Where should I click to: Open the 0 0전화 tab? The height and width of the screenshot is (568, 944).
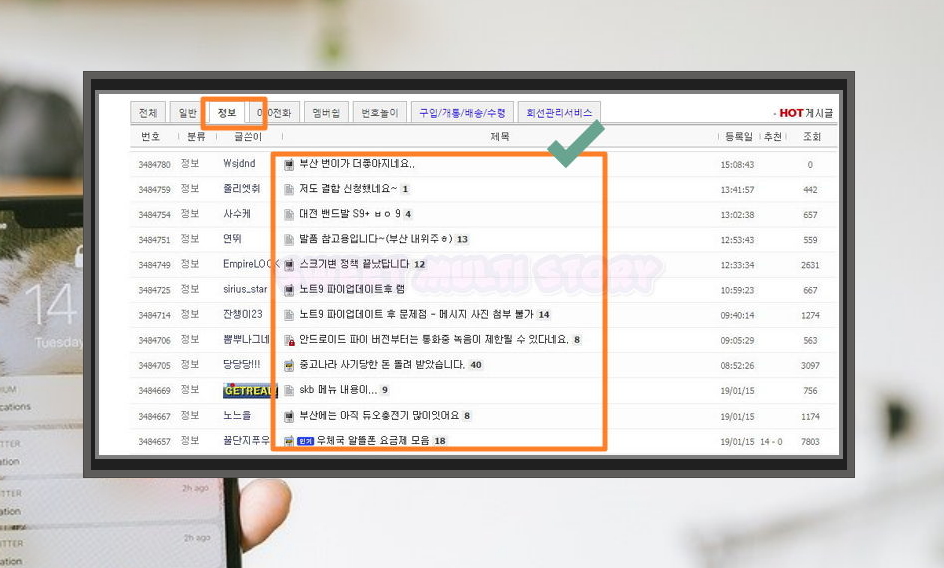tap(273, 113)
